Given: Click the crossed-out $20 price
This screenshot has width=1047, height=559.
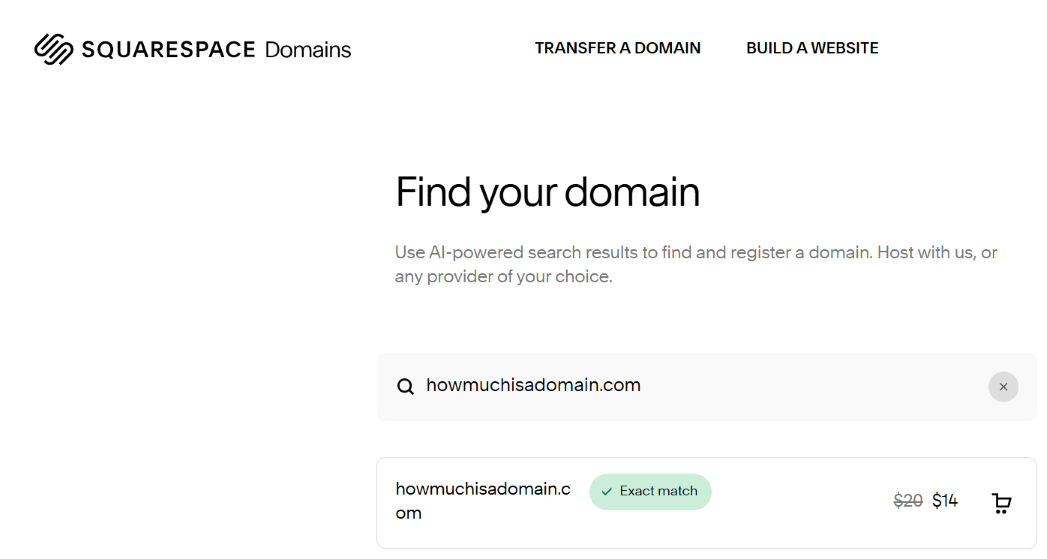Looking at the screenshot, I should tap(907, 501).
